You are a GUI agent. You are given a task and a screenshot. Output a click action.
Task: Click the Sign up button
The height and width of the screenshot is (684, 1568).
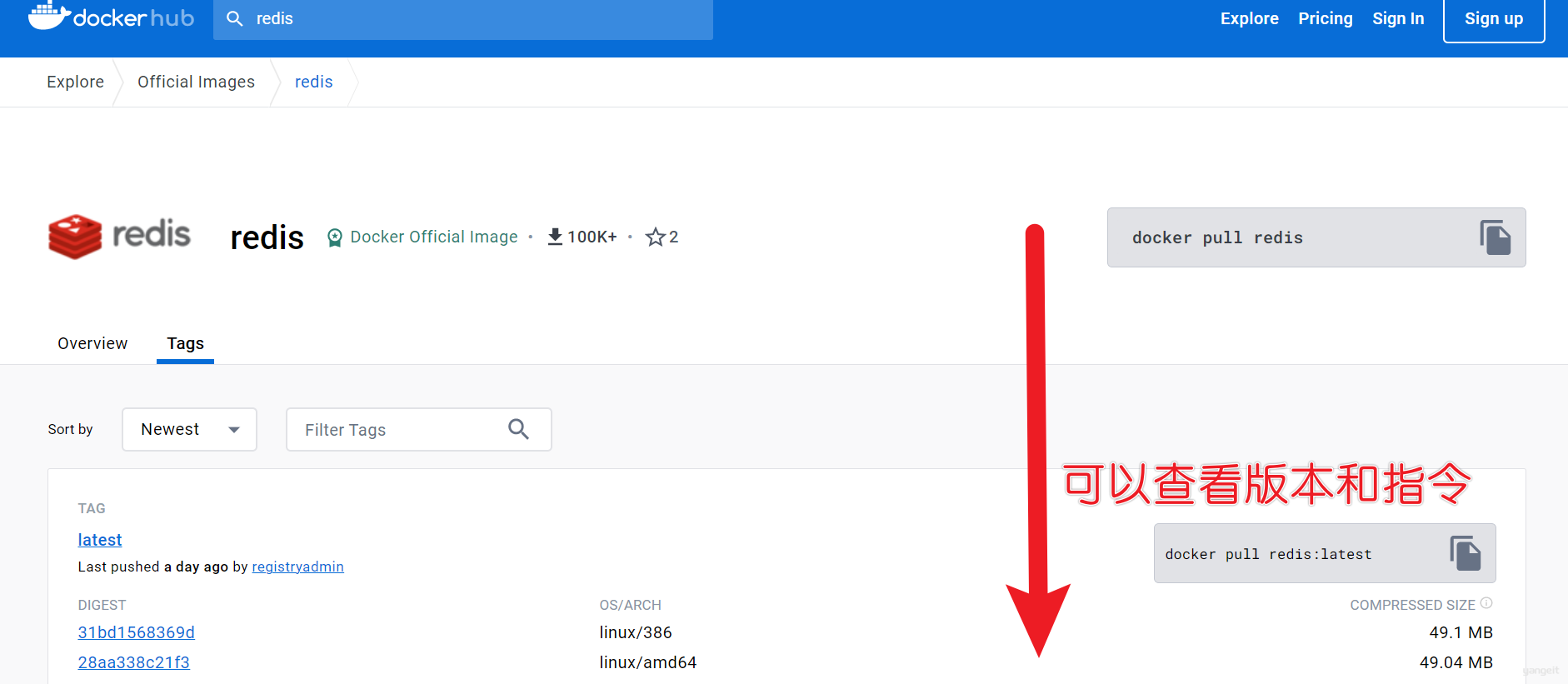[1494, 18]
